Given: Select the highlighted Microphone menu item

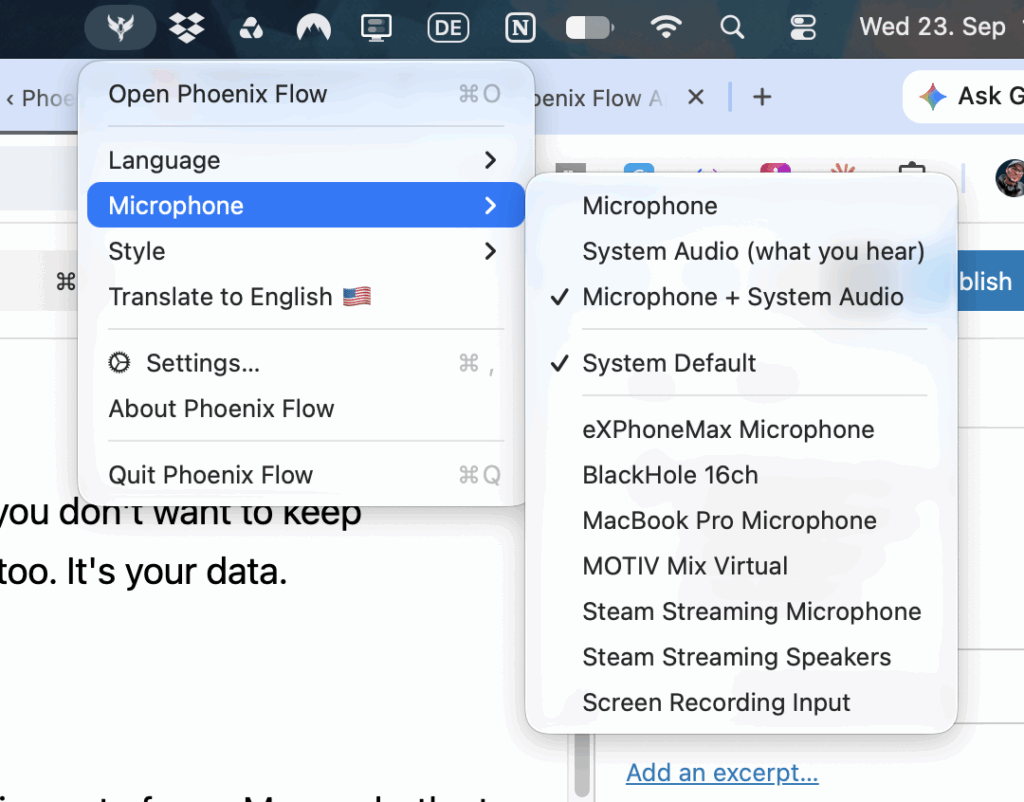Looking at the screenshot, I should click(x=306, y=205).
